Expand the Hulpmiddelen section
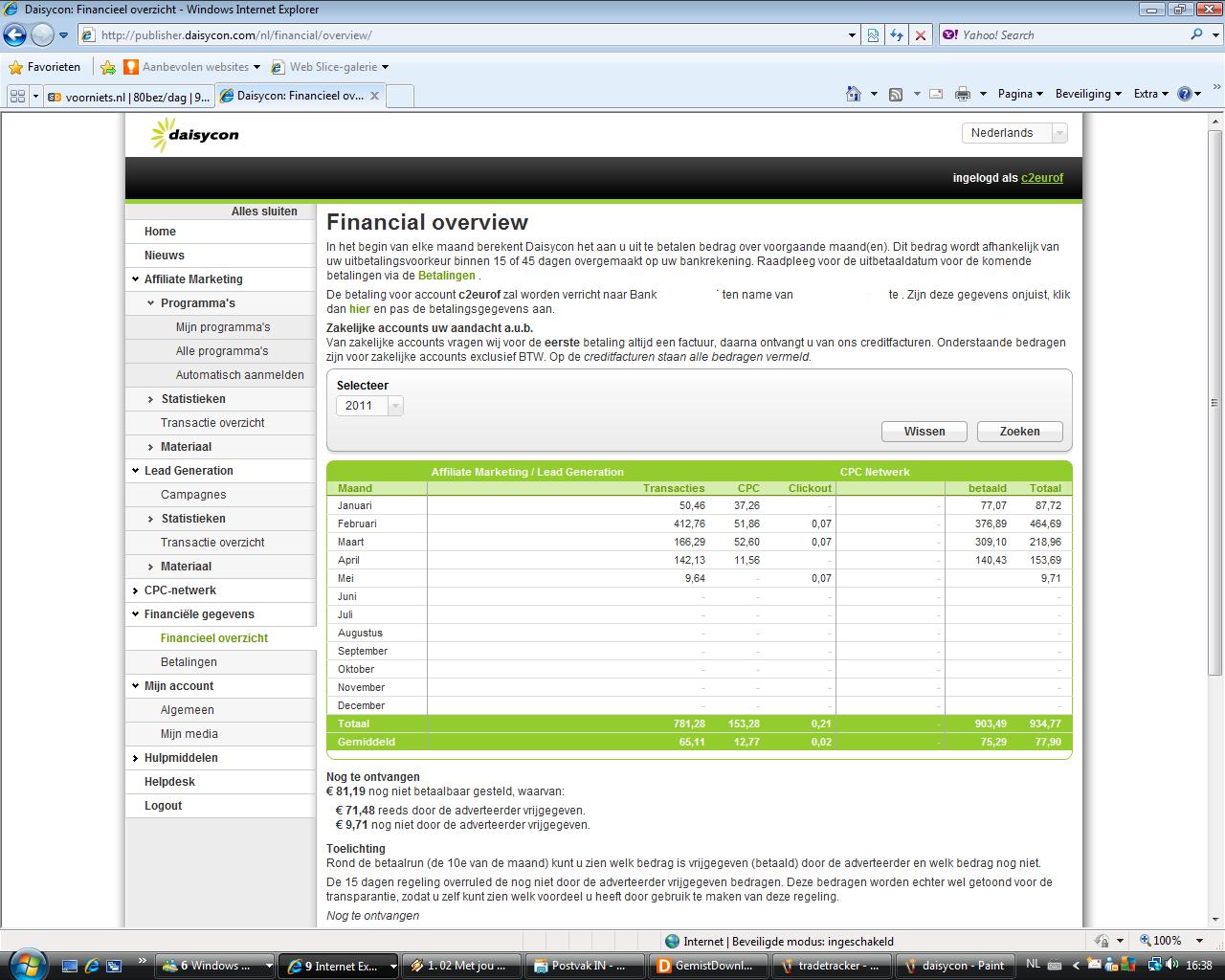Image resolution: width=1225 pixels, height=980 pixels. (x=136, y=758)
